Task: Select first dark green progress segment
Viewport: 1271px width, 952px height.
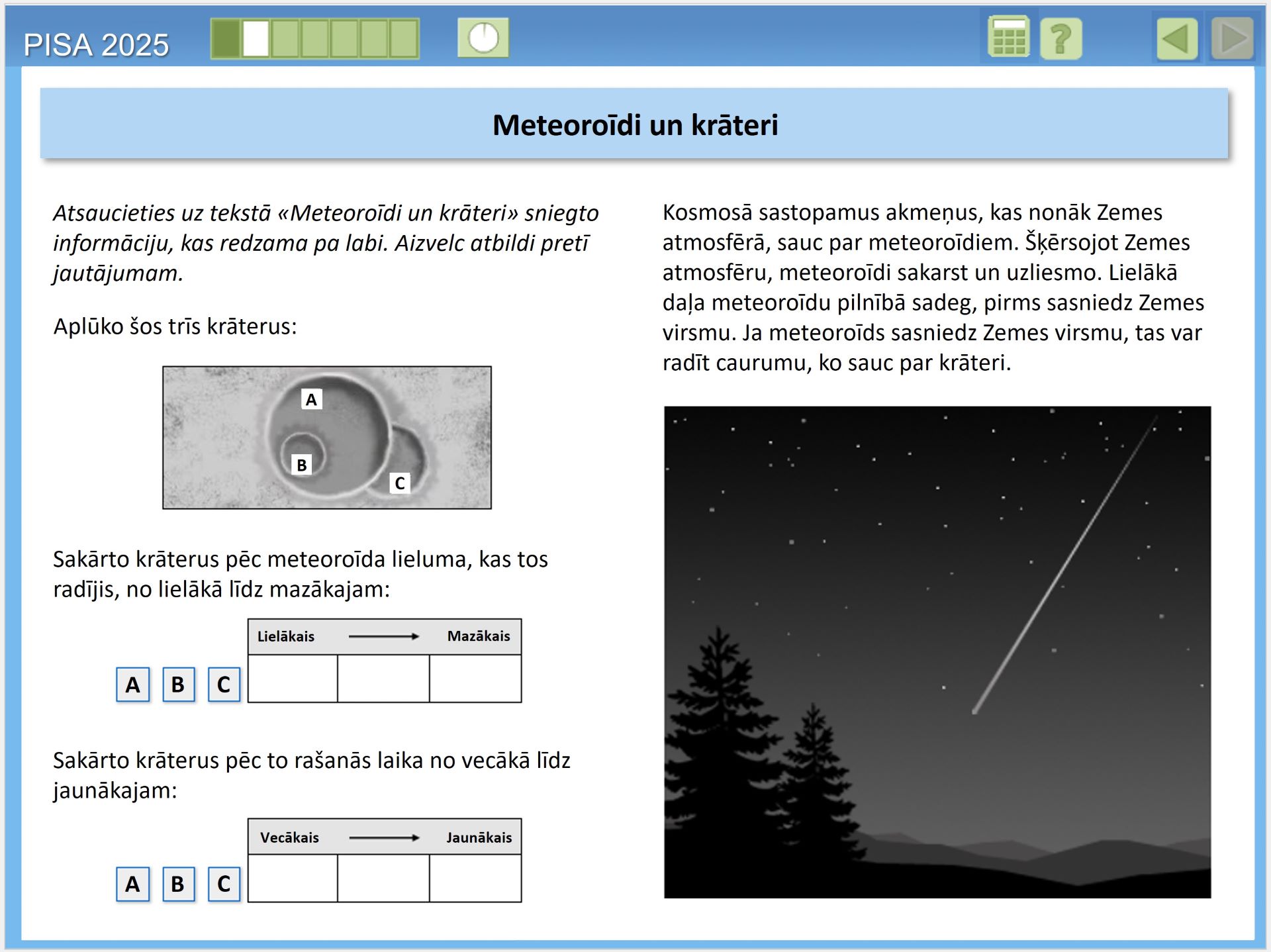Action: click(226, 38)
